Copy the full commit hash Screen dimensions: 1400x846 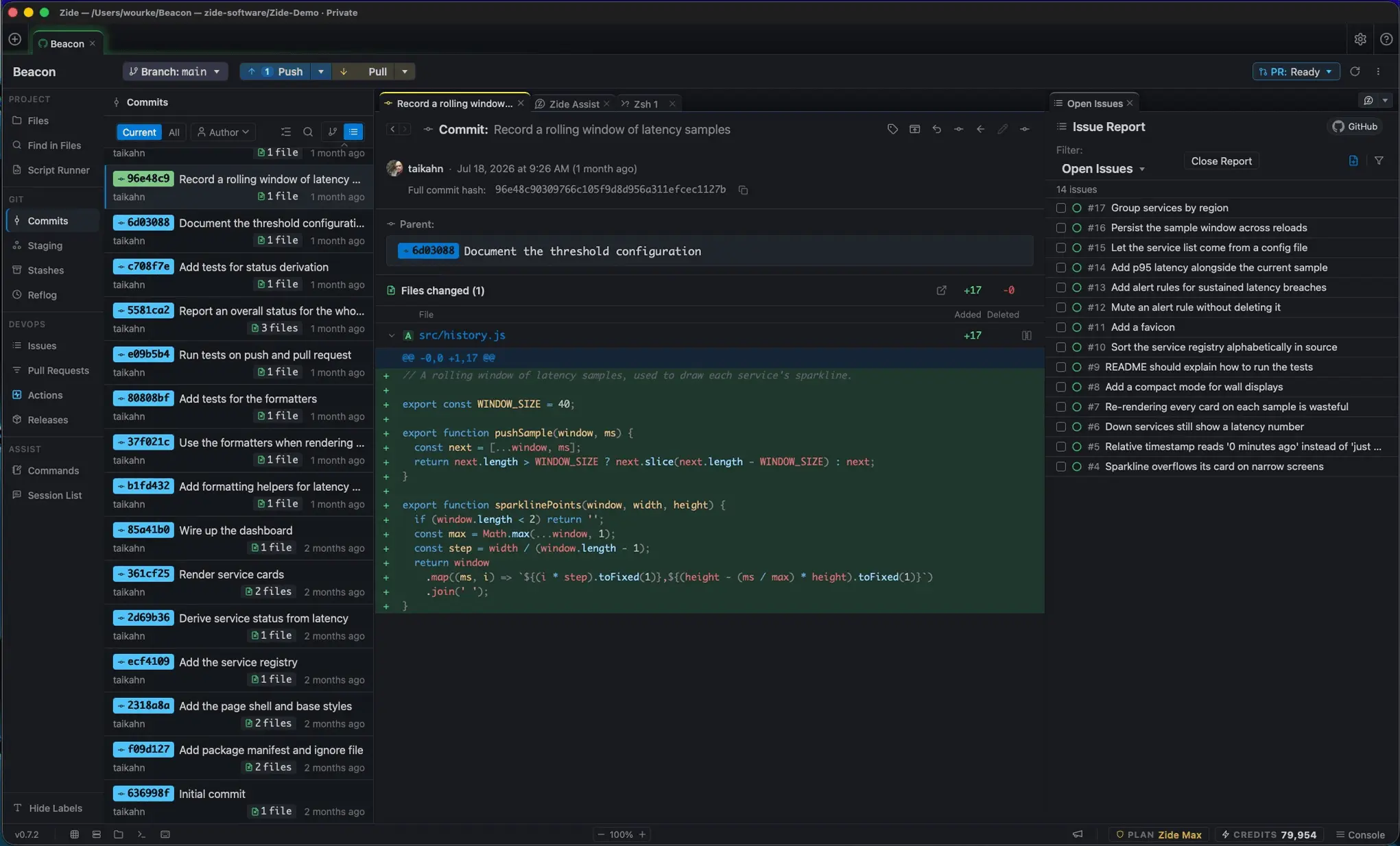(743, 190)
